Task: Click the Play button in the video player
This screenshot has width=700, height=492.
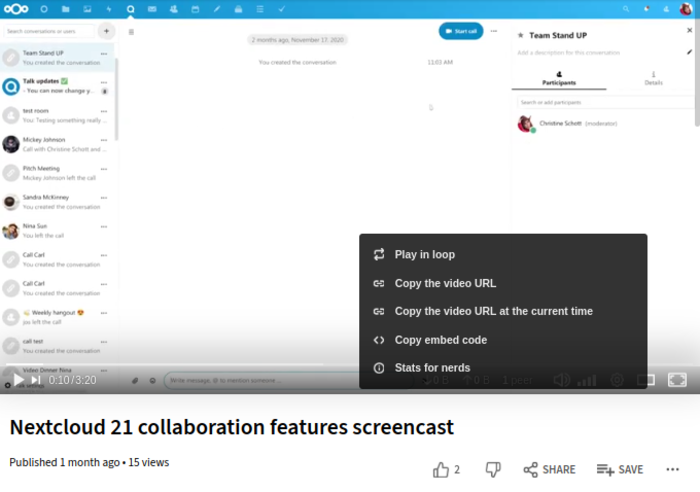Action: point(18,380)
